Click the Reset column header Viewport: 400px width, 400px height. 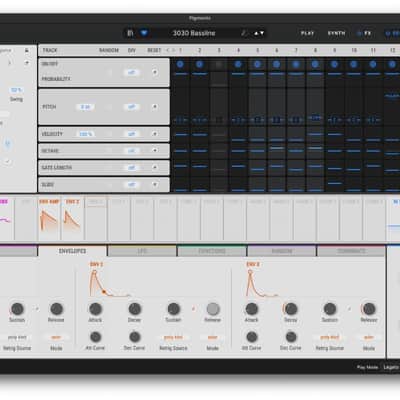pyautogui.click(x=154, y=50)
